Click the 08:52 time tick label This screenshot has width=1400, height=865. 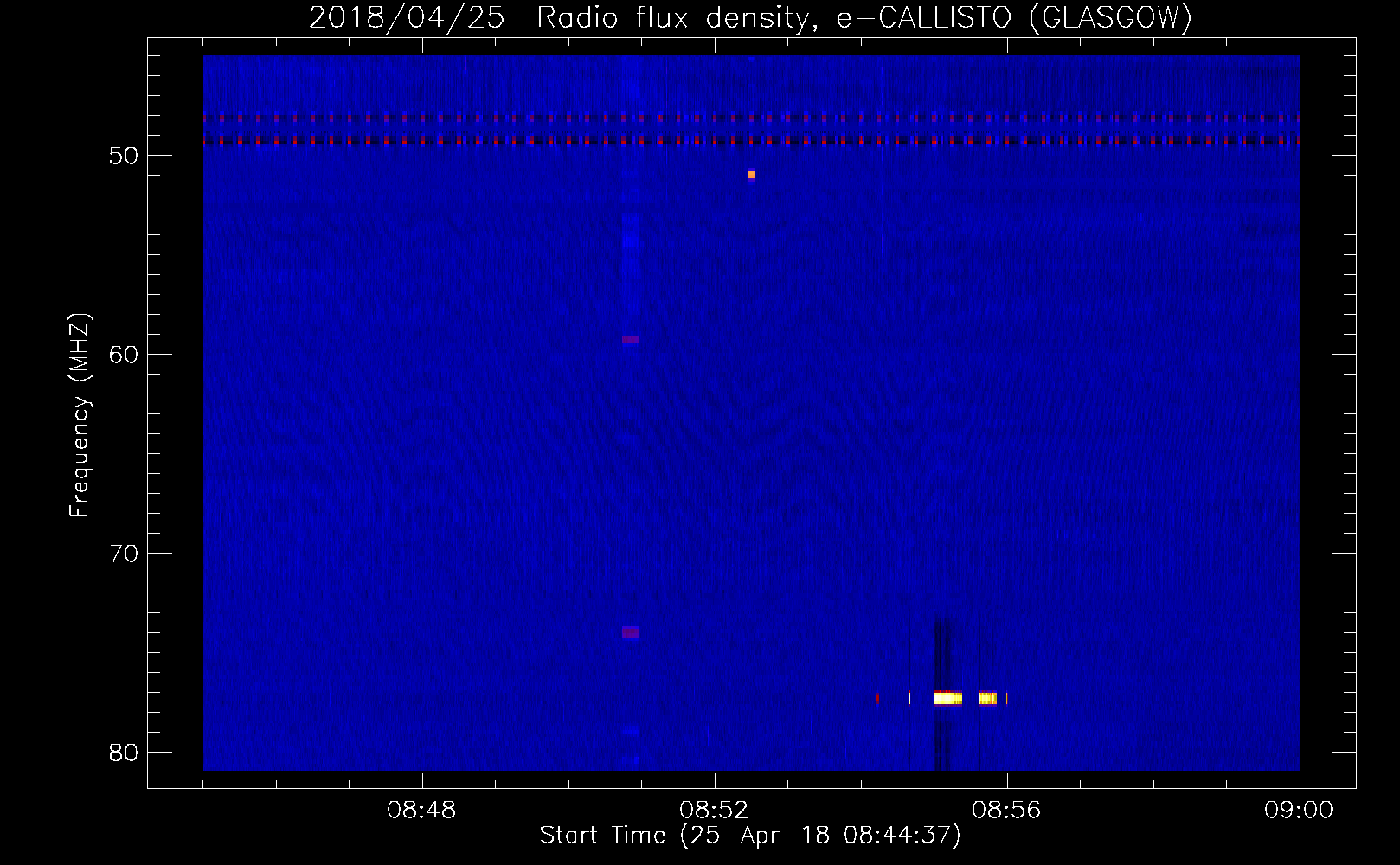714,811
